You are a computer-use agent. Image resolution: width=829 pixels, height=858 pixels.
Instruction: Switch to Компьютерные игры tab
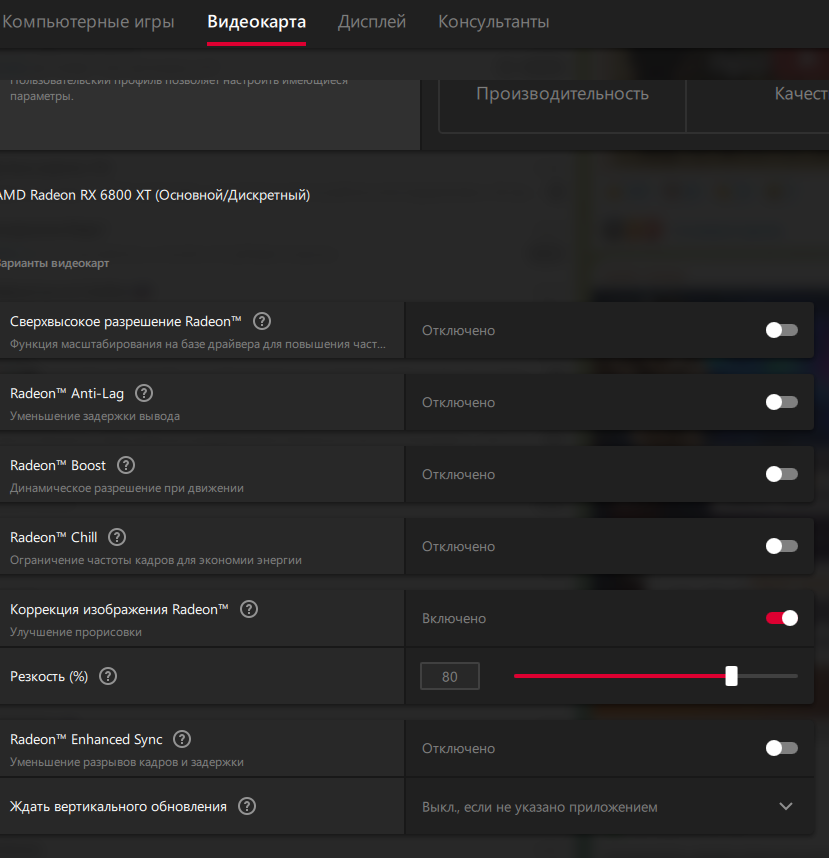[x=88, y=22]
